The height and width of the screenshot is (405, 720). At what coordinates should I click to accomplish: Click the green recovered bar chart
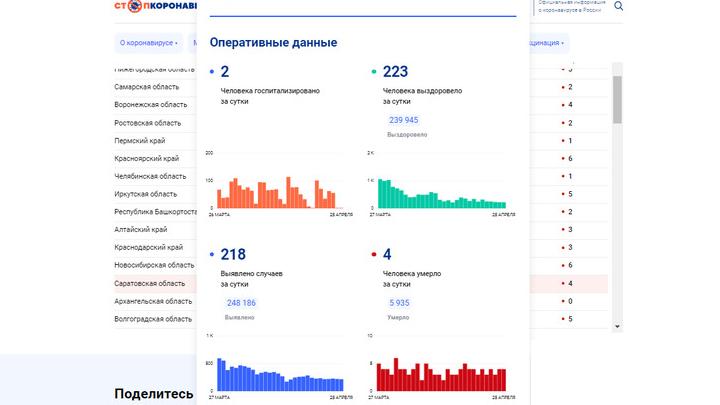[x=440, y=194]
